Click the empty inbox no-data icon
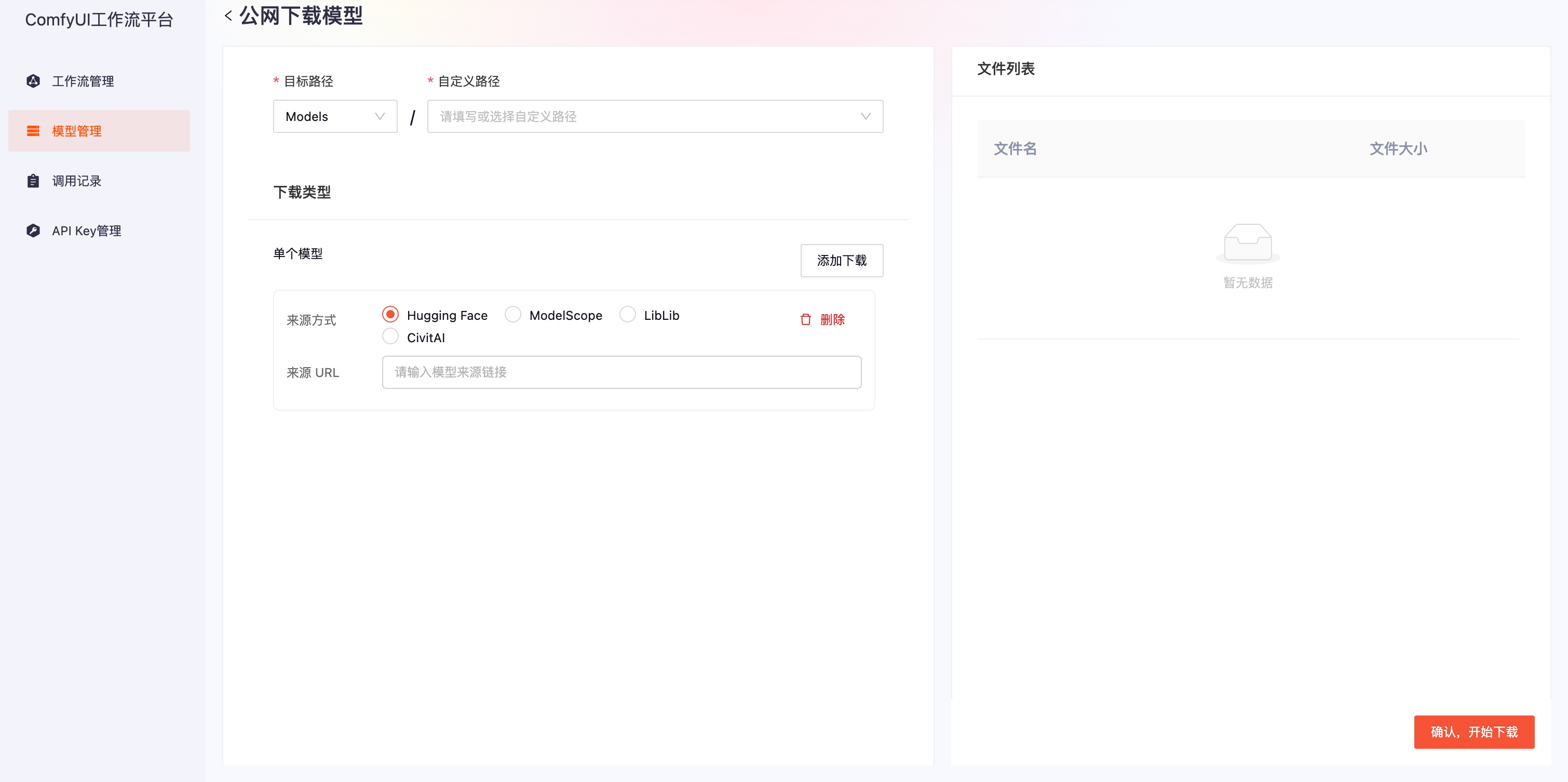Screen dimensions: 1568x782 point(1247,242)
